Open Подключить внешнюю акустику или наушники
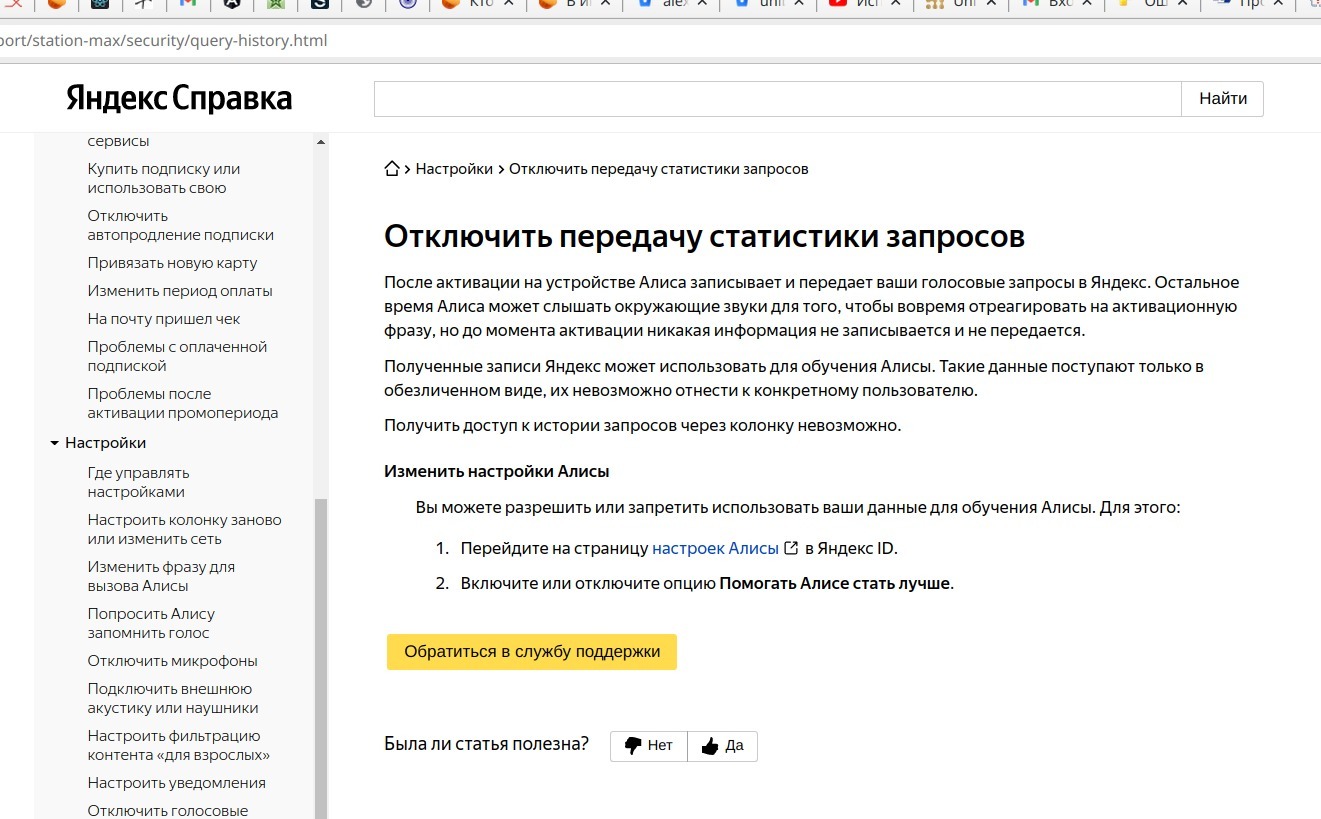 (x=173, y=698)
